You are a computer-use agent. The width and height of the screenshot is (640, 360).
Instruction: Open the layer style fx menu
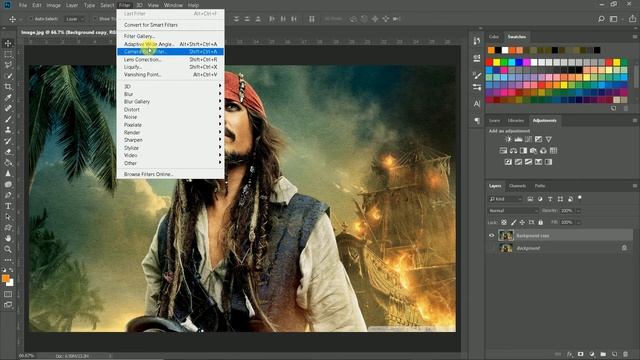tap(569, 354)
